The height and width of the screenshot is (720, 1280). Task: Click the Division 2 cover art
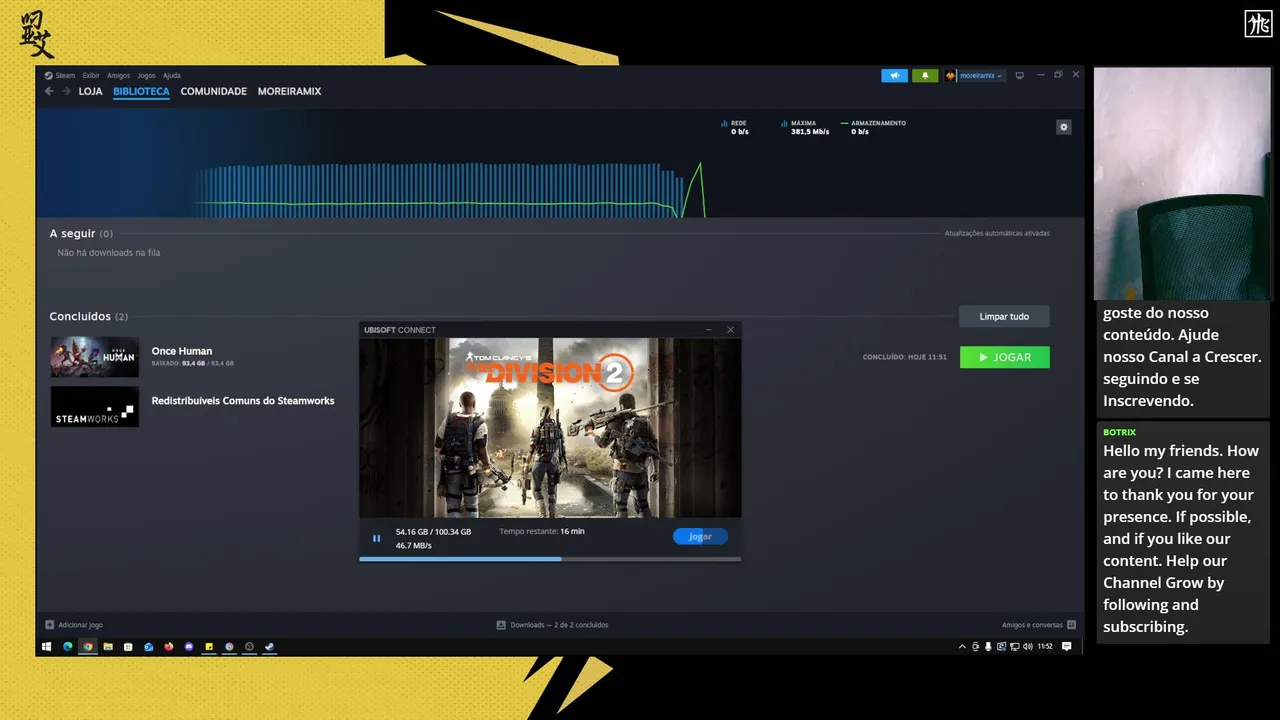coord(550,427)
